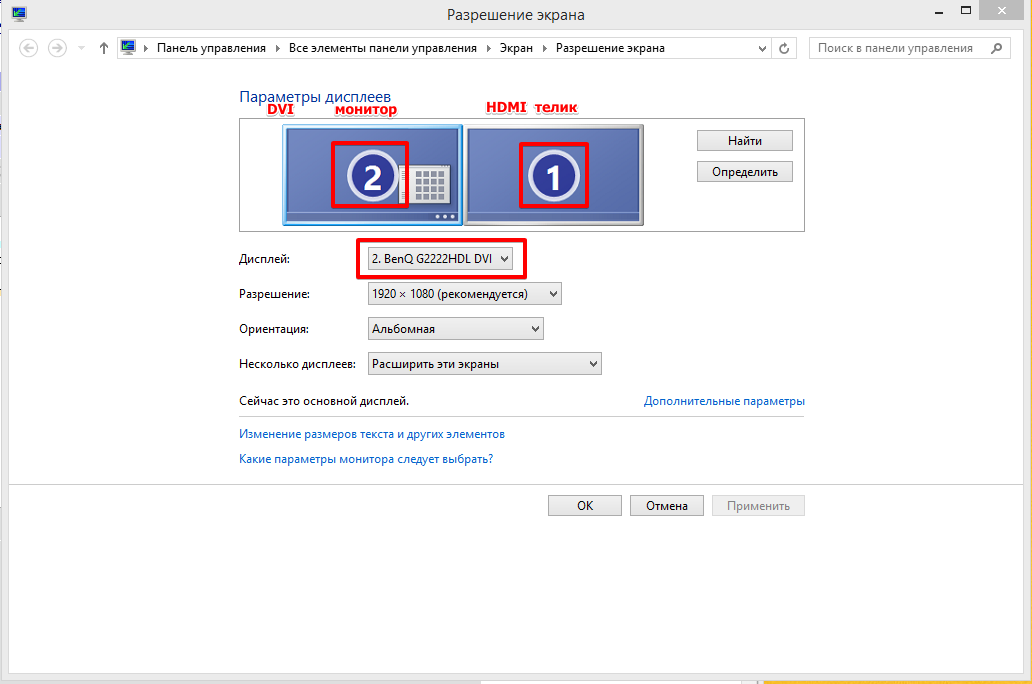1032x684 pixels.
Task: Select monitor 1 display thumbnail
Action: tap(554, 176)
